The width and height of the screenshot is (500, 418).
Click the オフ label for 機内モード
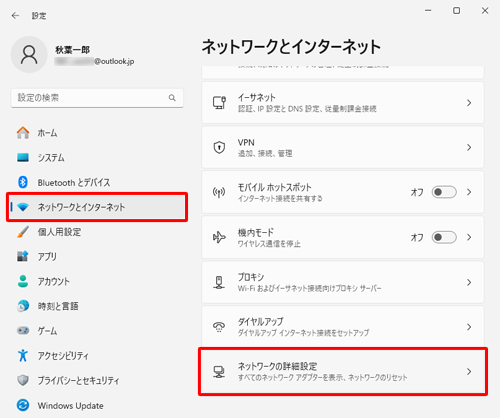click(417, 237)
